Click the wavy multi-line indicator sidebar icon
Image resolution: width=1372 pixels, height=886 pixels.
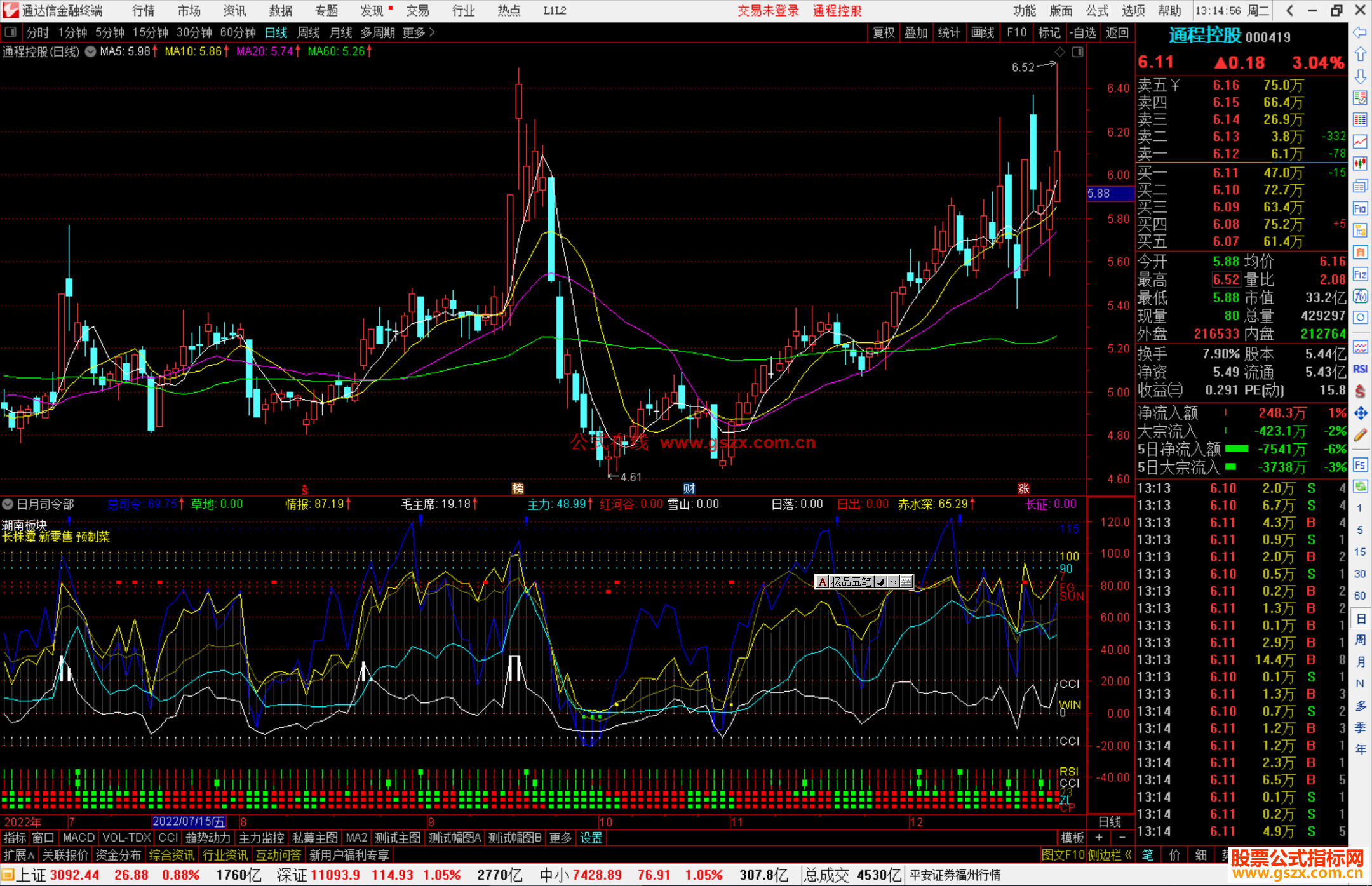(x=1360, y=347)
